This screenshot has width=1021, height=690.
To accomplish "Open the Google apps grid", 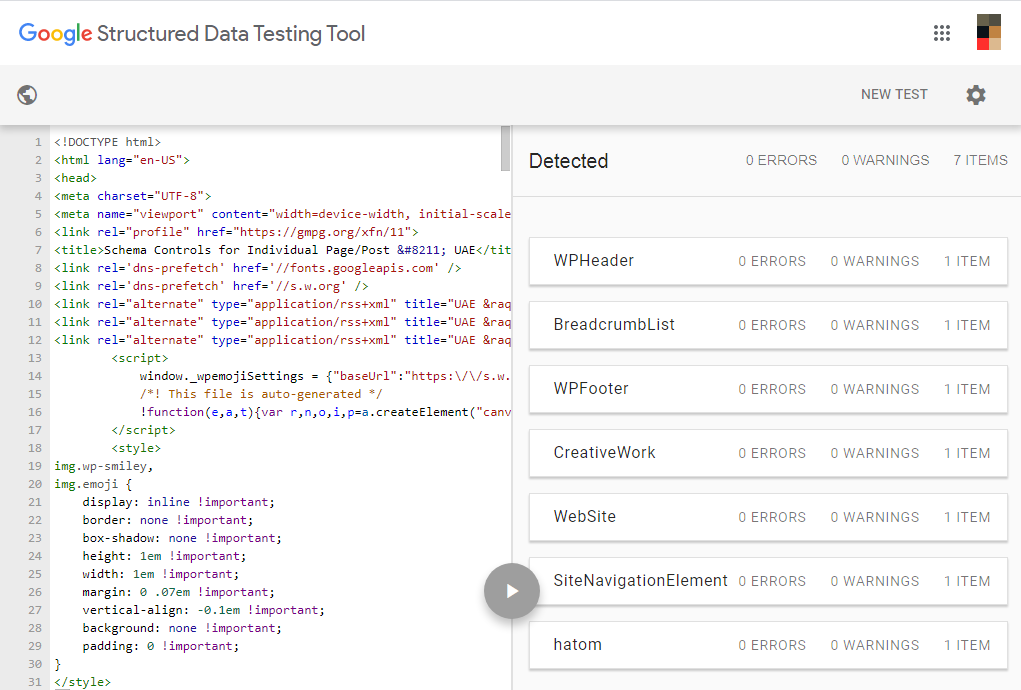I will click(941, 33).
